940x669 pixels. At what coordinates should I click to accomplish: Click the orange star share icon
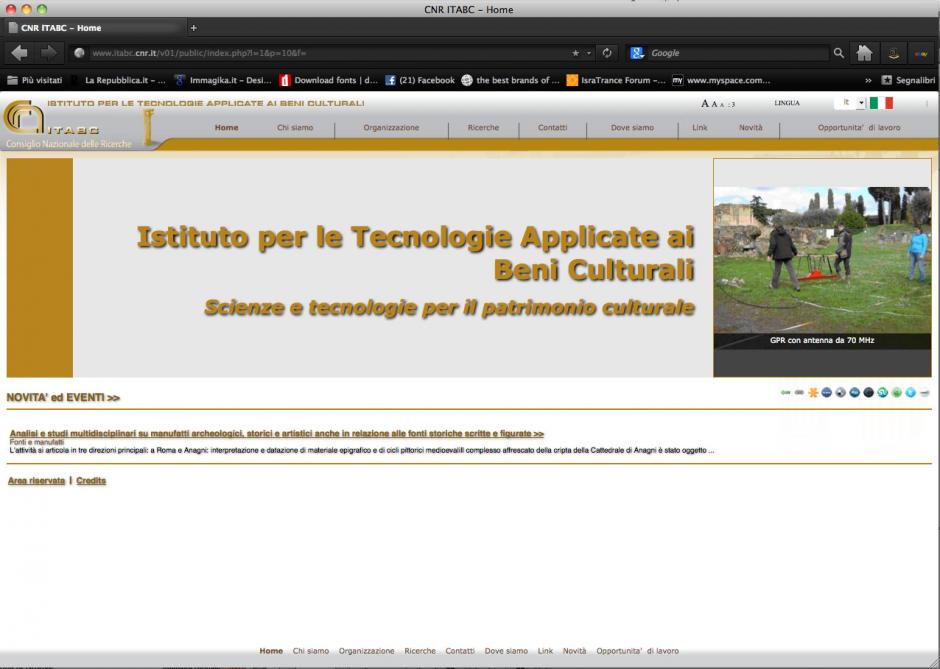pos(813,393)
